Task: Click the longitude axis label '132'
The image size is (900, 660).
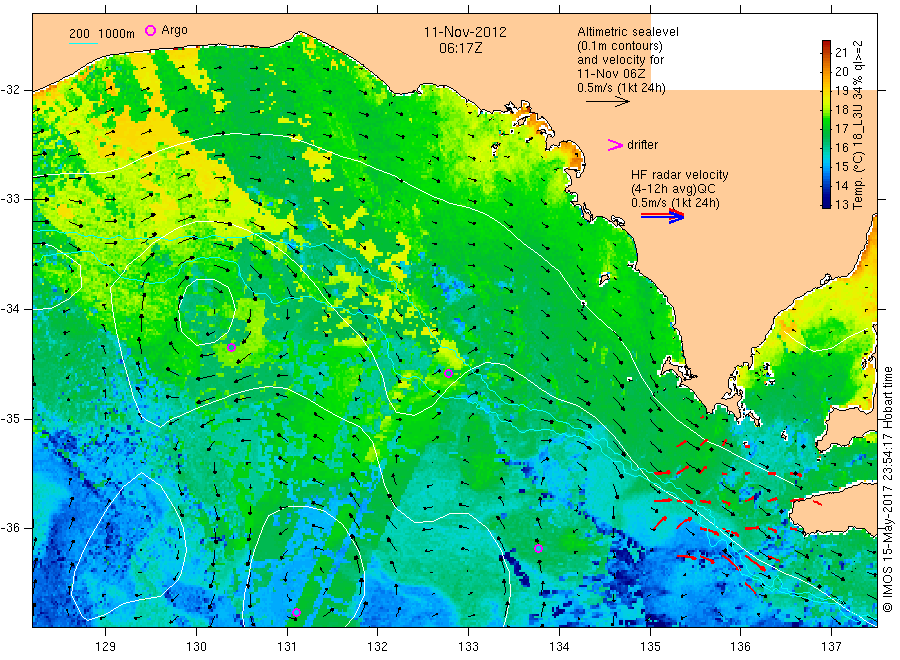Action: coord(378,646)
